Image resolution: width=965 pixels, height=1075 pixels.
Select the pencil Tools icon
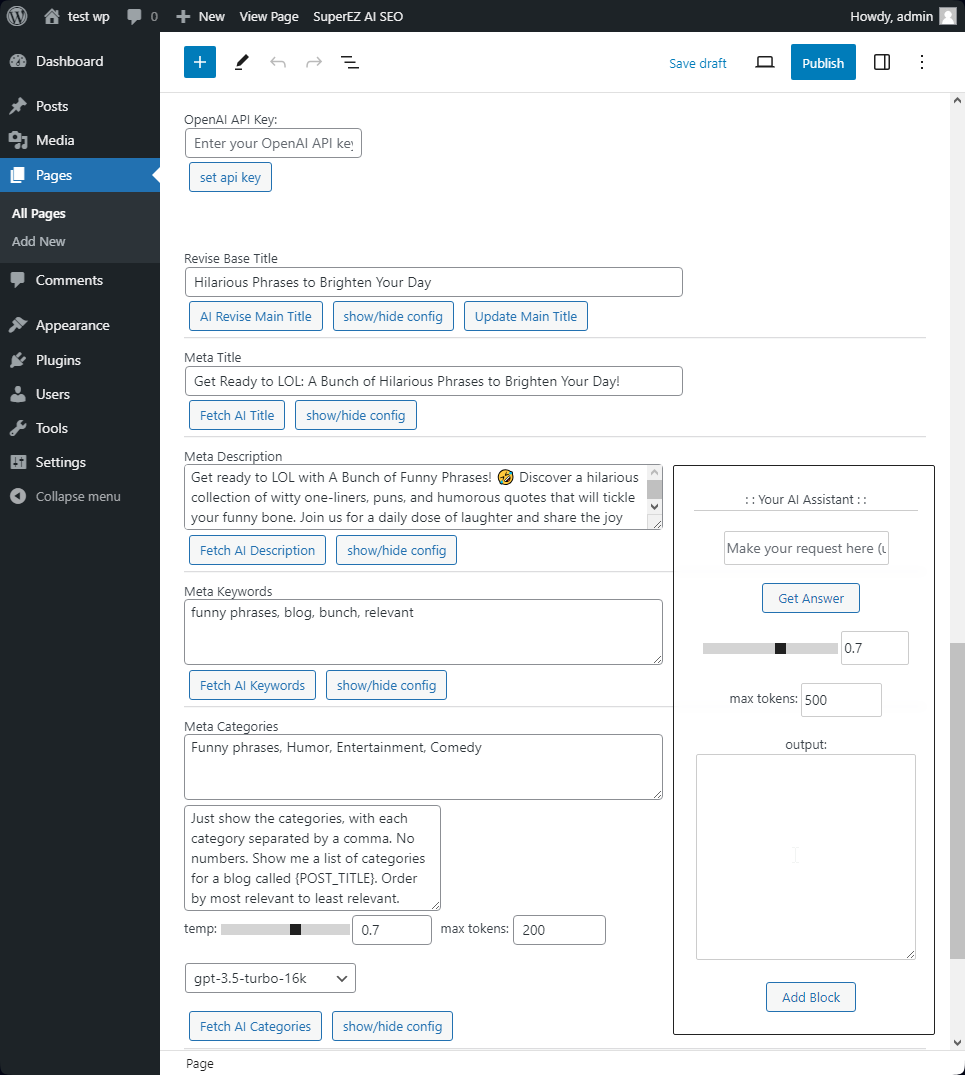point(241,62)
